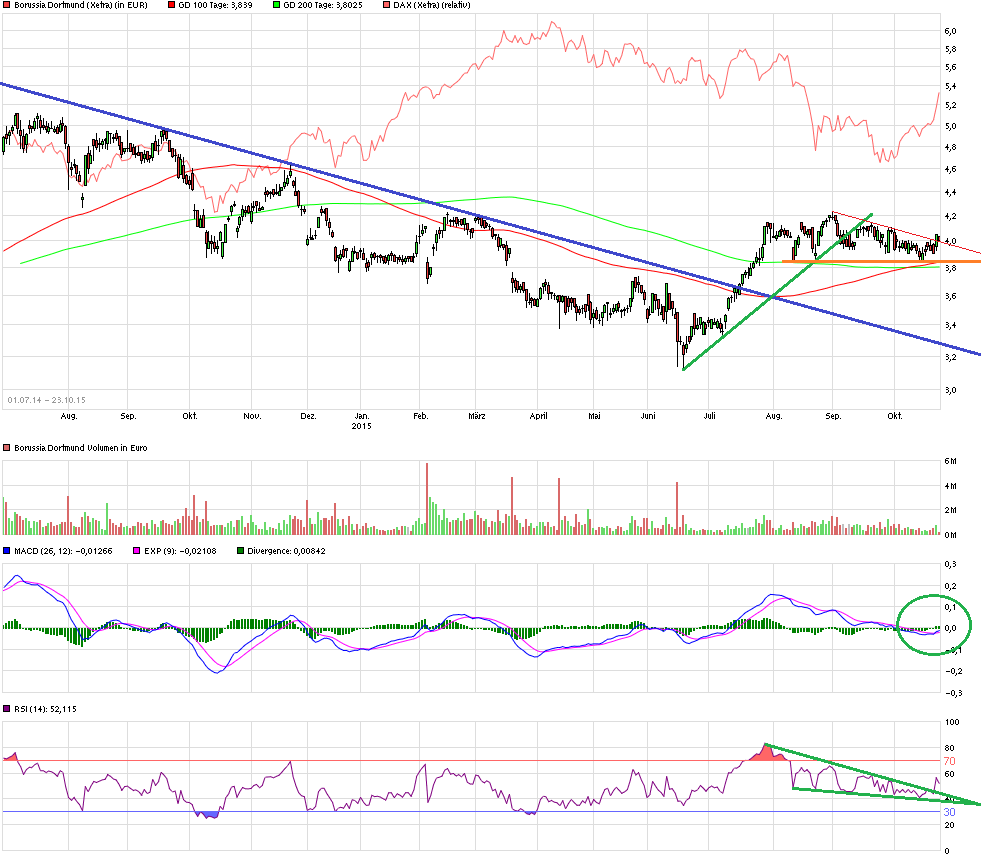Click the 'GD 100 Tage: 3,839' label

coord(215,5)
